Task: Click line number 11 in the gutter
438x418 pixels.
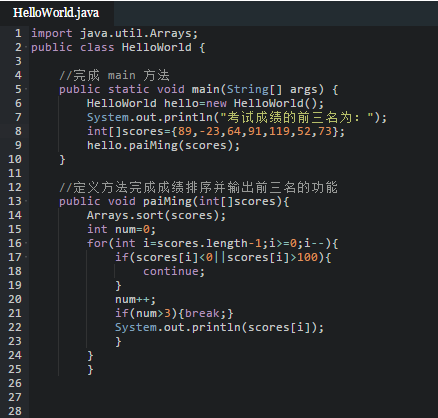Action: (x=15, y=173)
